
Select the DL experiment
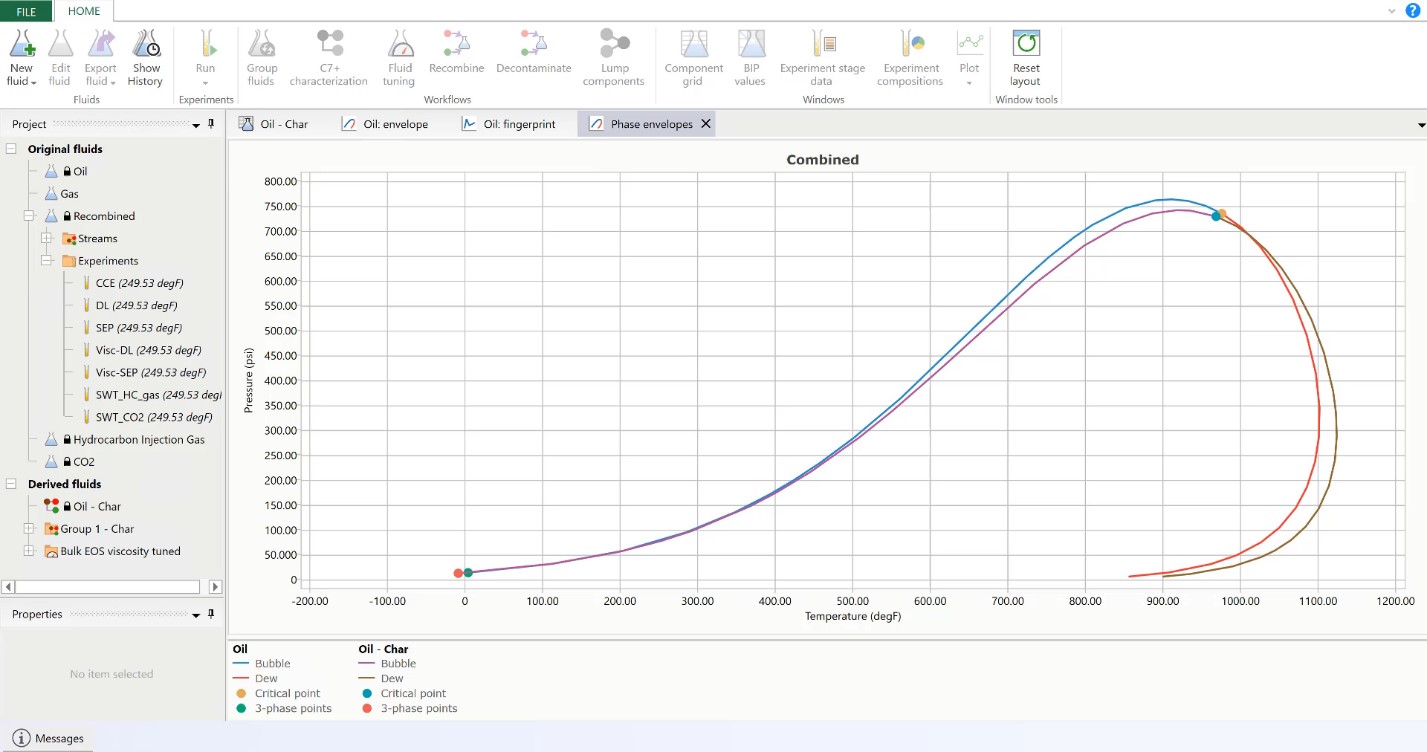[136, 305]
